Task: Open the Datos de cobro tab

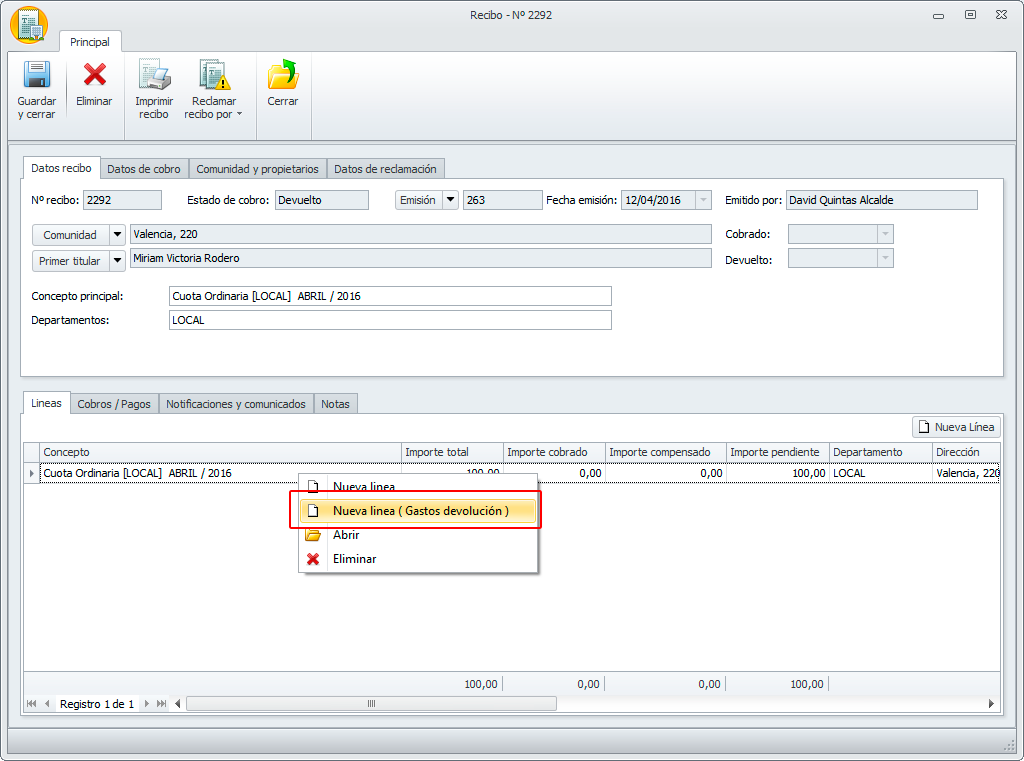Action: tap(144, 169)
